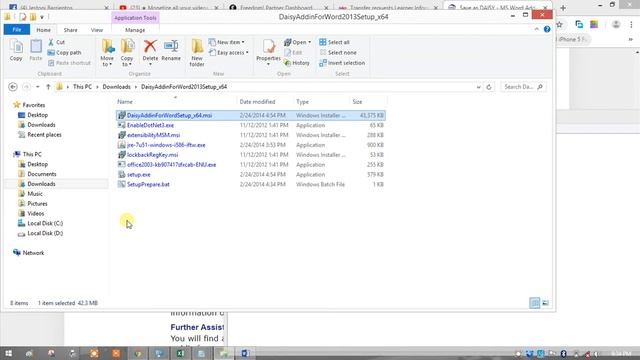Expand the Open dropdown in the ribbon

(x=298, y=42)
